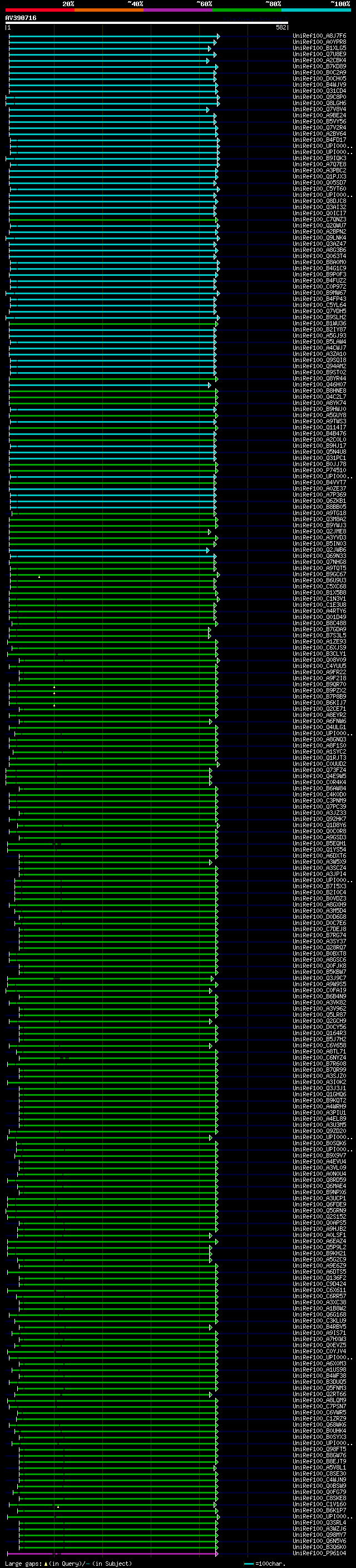This screenshot has height=1568, width=356.
Task: Open hit UniRef100_A8J7F6
Action: (319, 36)
